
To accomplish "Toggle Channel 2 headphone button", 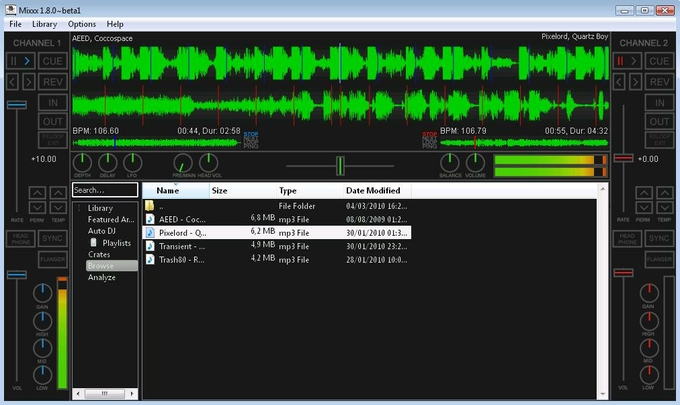I will 627,238.
